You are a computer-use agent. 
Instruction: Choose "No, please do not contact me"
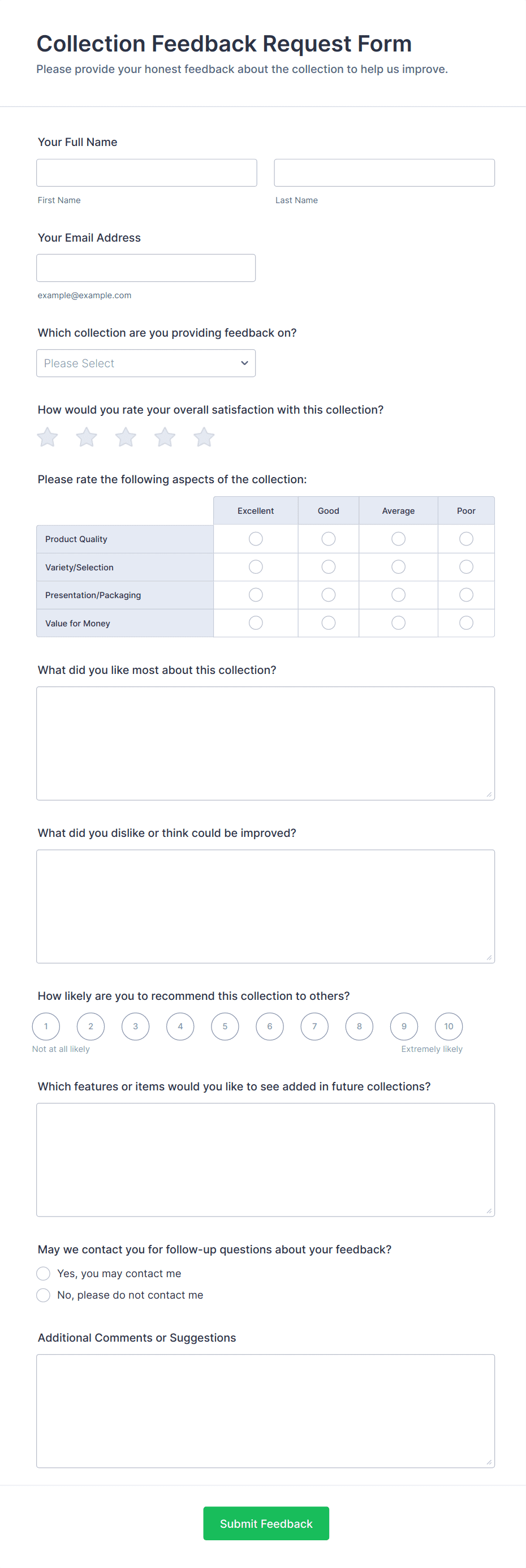tap(43, 1295)
